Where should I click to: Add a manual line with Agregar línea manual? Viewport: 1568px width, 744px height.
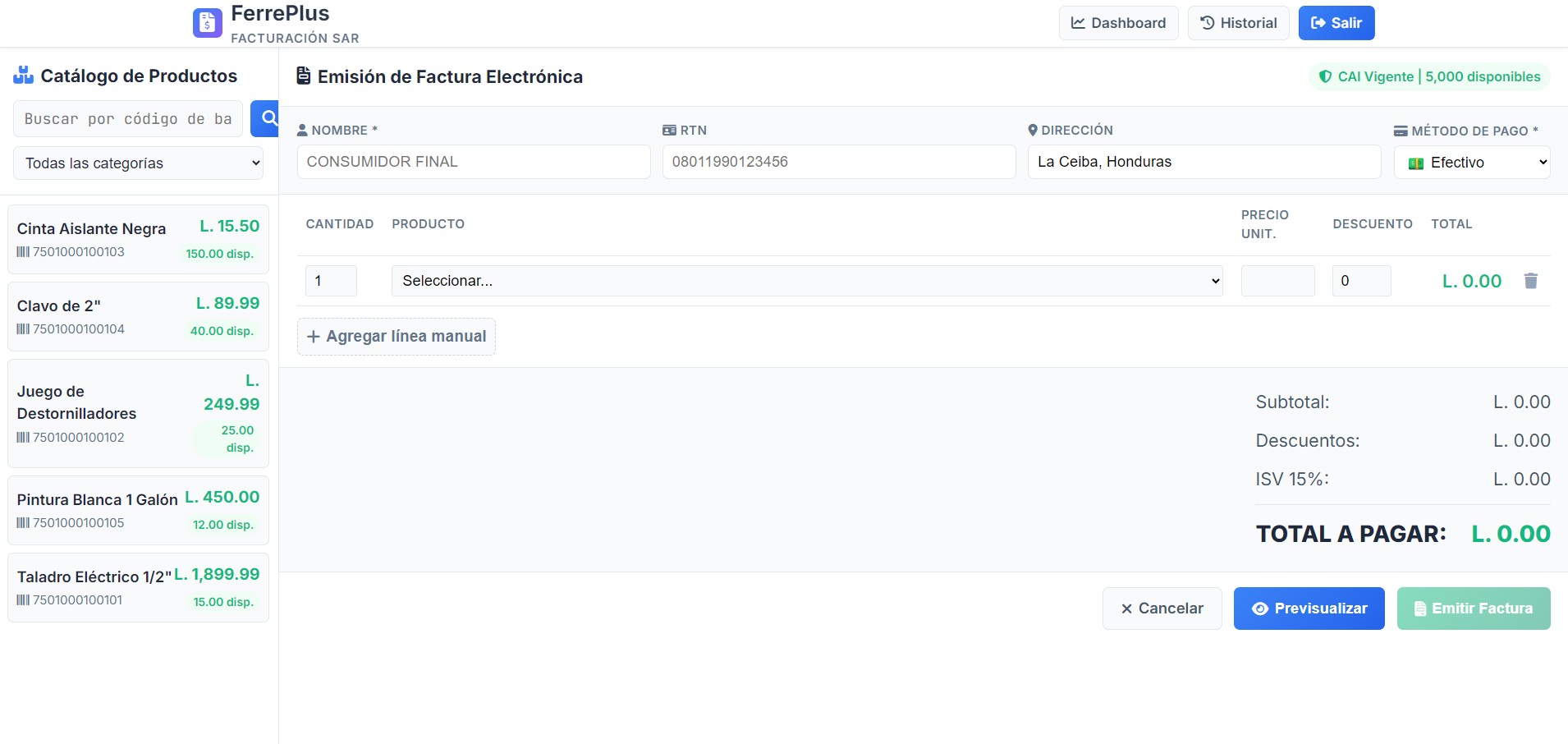point(396,337)
